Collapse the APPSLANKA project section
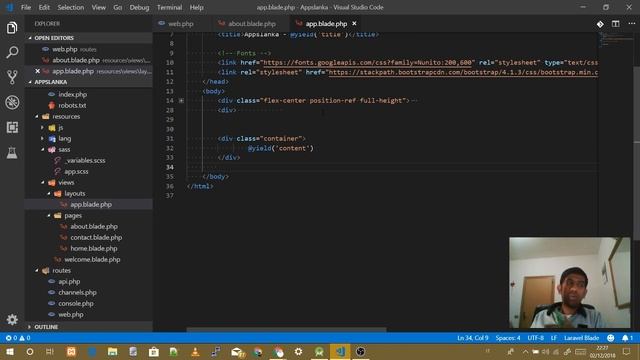Screen dimensions: 640x360 [30, 82]
